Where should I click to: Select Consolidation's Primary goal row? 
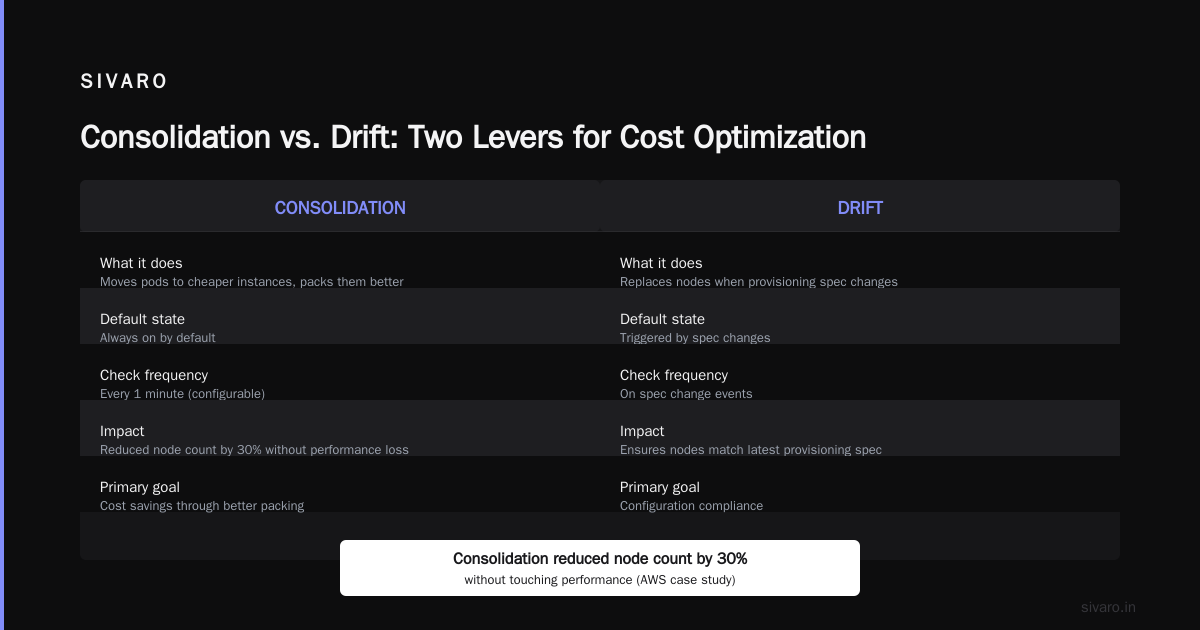(x=340, y=496)
